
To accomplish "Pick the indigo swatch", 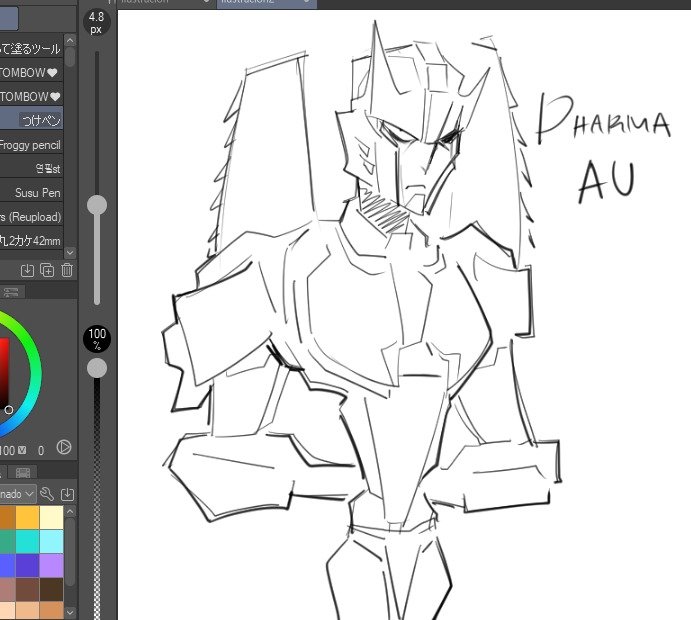I will click(27, 565).
